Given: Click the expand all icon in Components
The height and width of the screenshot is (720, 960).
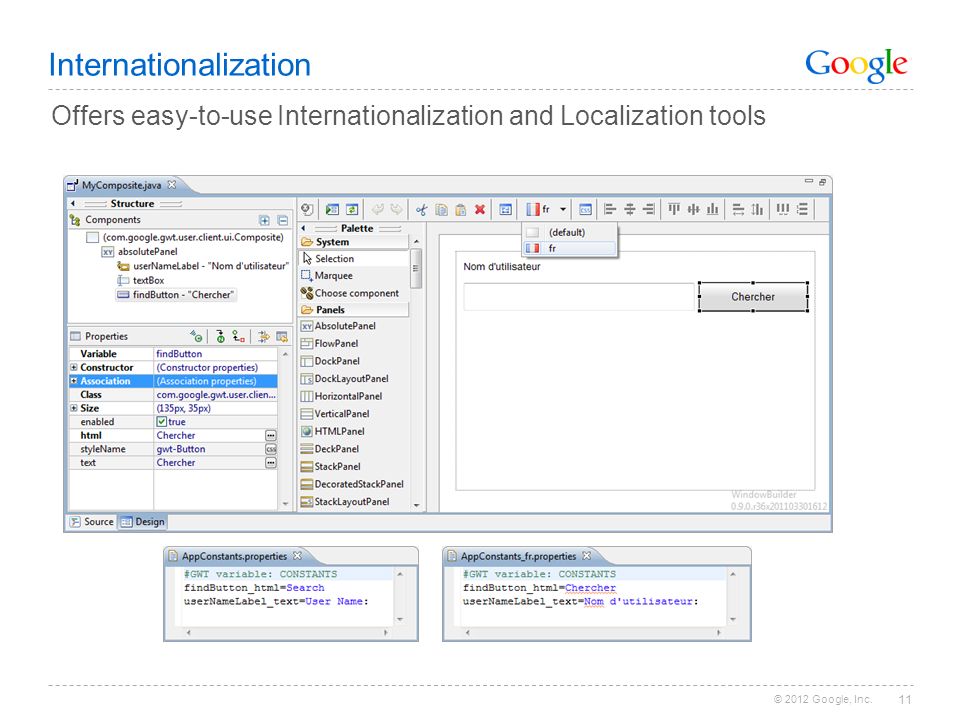Looking at the screenshot, I should [264, 220].
